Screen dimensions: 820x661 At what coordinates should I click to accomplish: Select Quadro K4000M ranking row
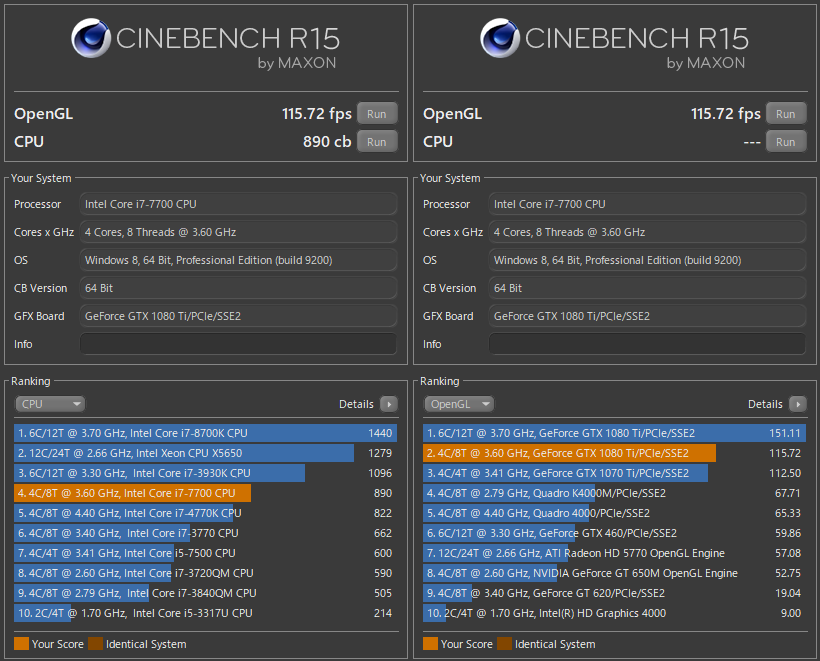614,493
